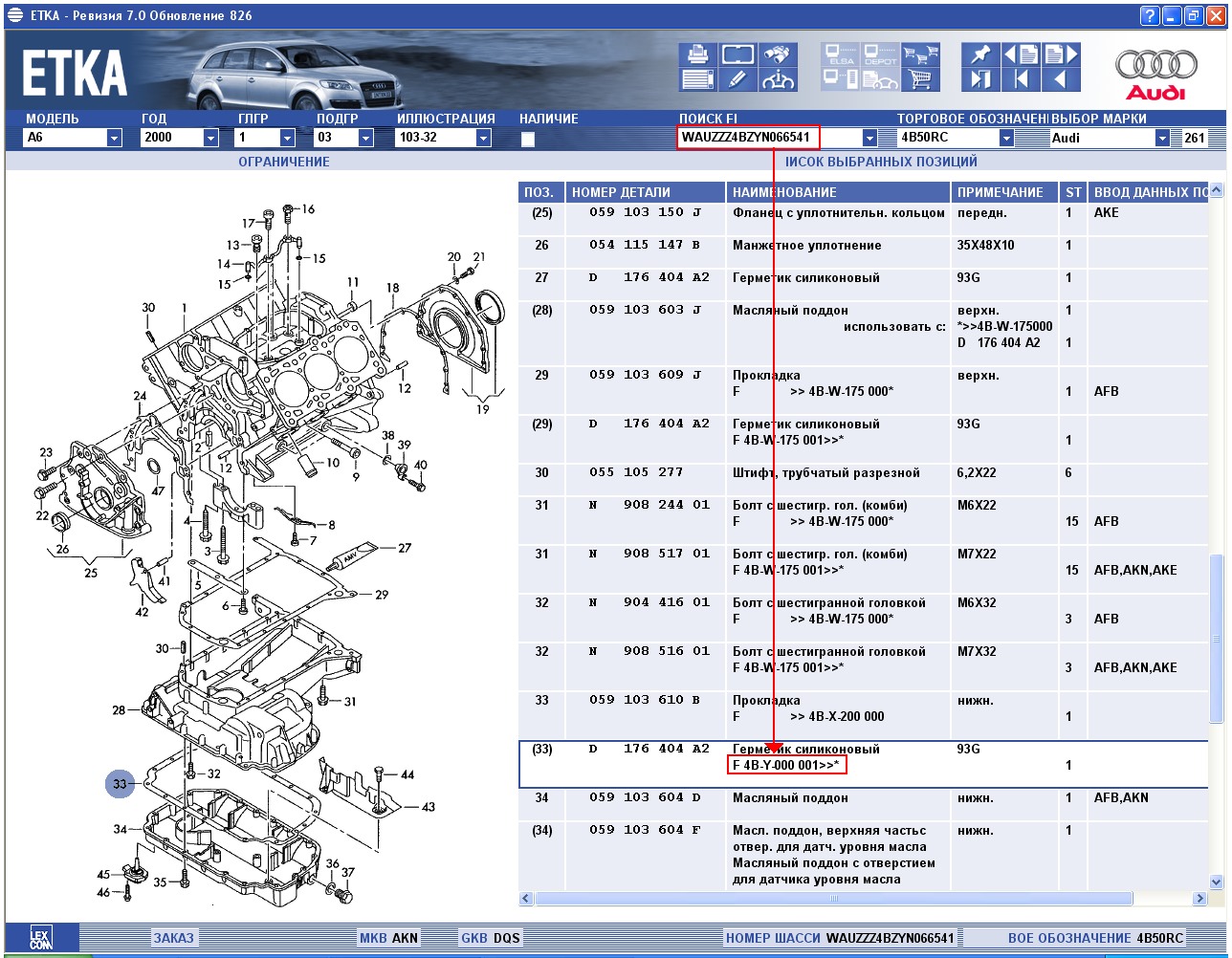This screenshot has width=1232, height=958.
Task: Select oil pan row 059 103 604 F
Action: (865, 855)
